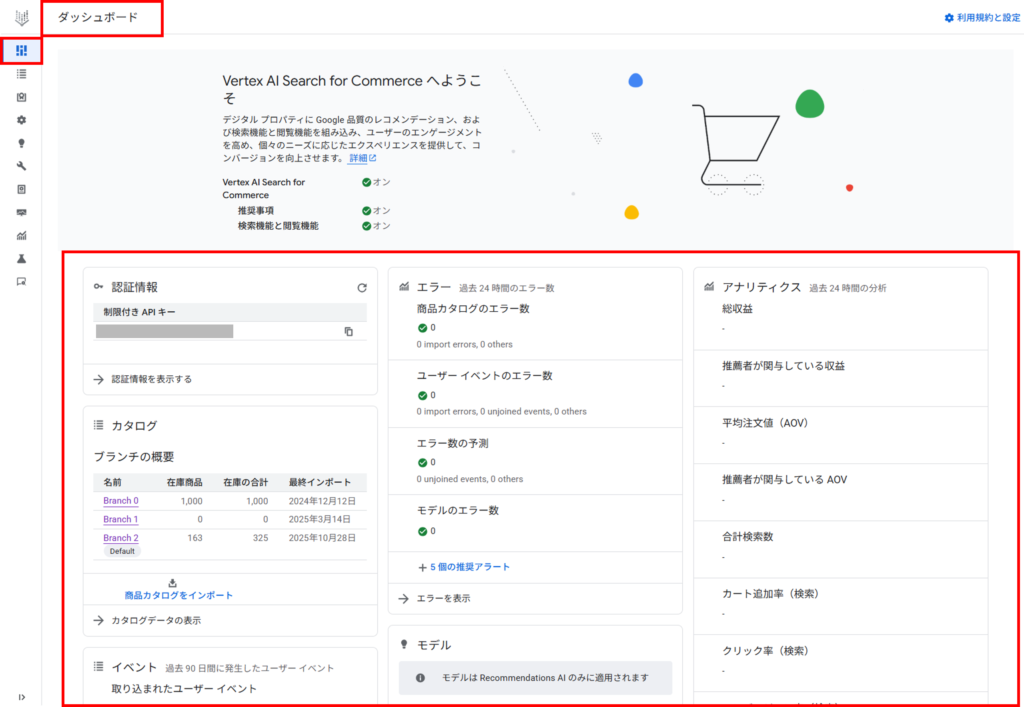Open the Branch 2 link
The image size is (1024, 707).
(121, 538)
